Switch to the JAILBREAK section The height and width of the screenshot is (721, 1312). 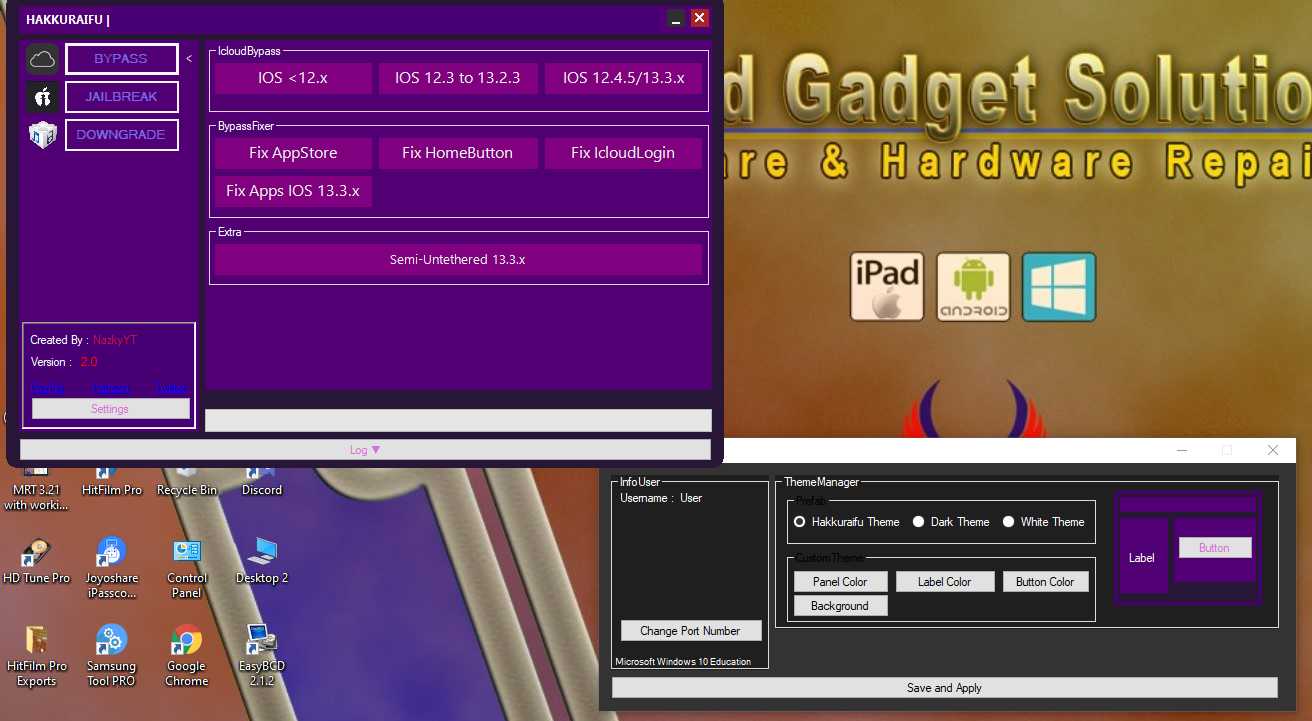coord(121,97)
